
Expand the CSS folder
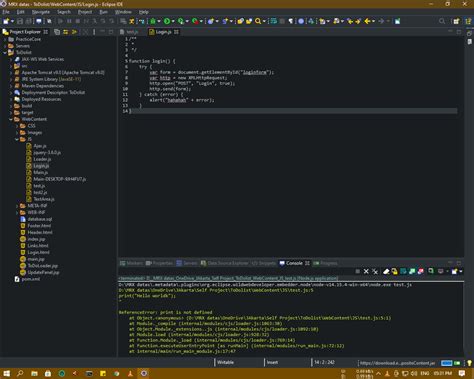[17, 126]
